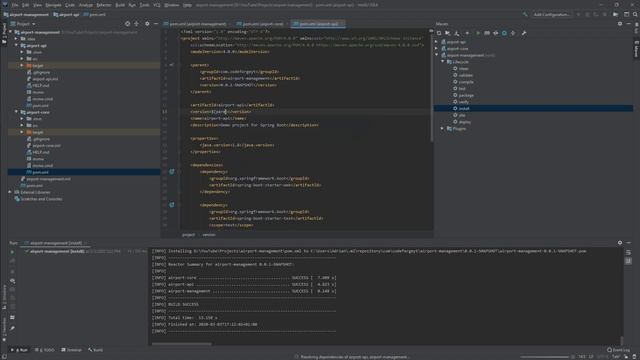This screenshot has height=360, width=640.
Task: Click the horizontal scrollbar in Run console
Action: [182, 344]
